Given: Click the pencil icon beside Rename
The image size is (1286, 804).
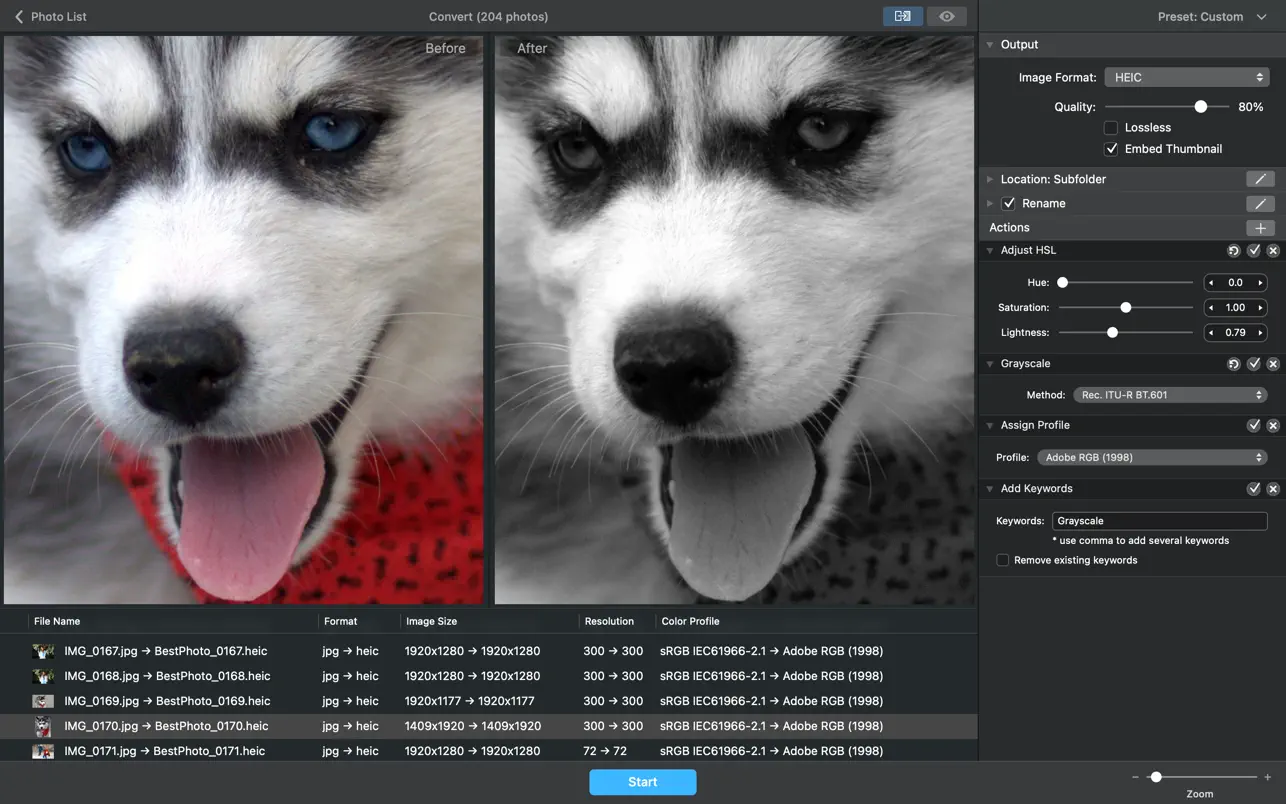Looking at the screenshot, I should tap(1259, 203).
